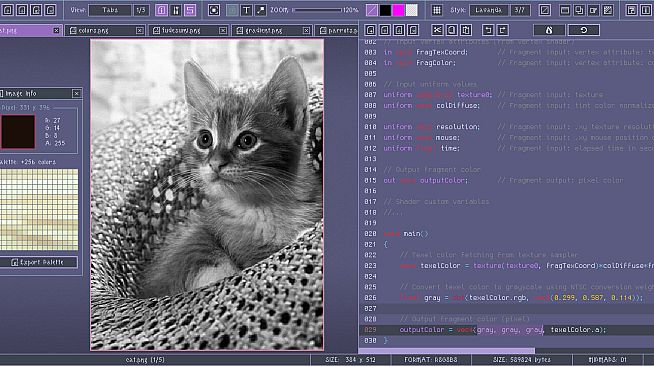654x366 pixels.
Task: Toggle the grid overlay icon
Action: tap(437, 10)
